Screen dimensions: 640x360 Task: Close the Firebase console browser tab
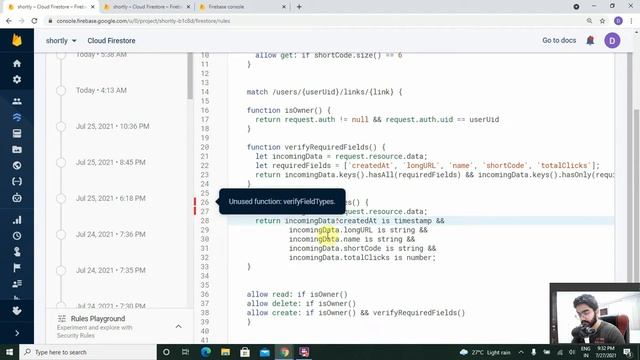tap(284, 7)
